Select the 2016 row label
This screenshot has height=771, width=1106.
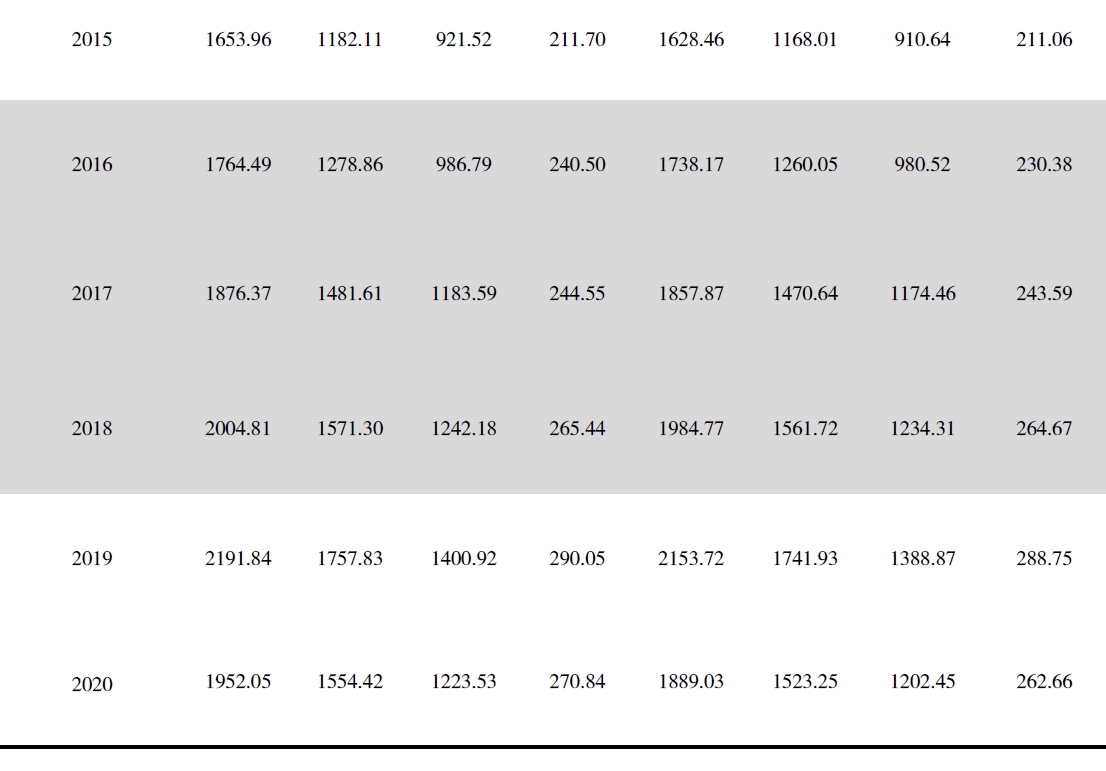(x=92, y=166)
